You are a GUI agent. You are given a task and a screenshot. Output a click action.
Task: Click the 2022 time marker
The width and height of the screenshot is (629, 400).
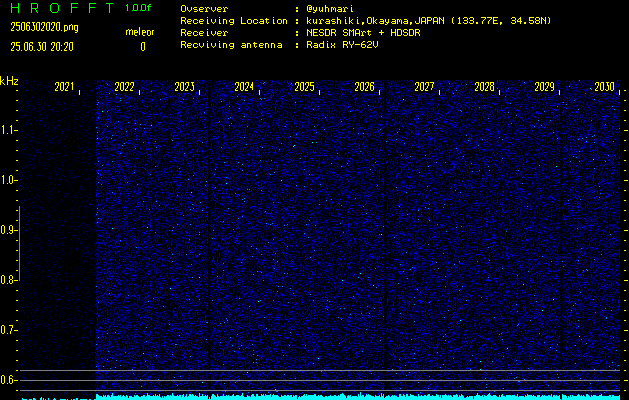tap(124, 87)
